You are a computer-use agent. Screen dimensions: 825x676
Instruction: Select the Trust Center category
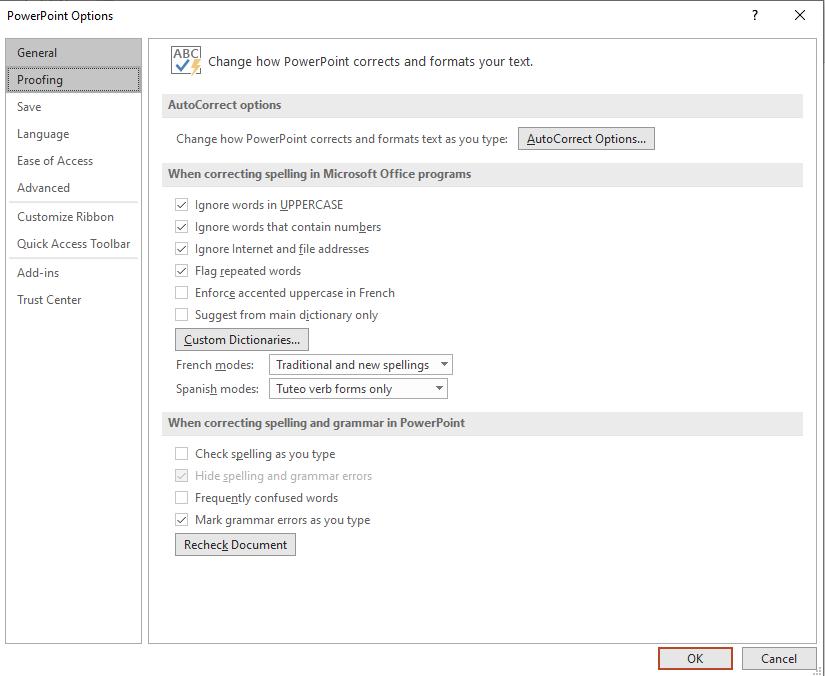(x=49, y=300)
